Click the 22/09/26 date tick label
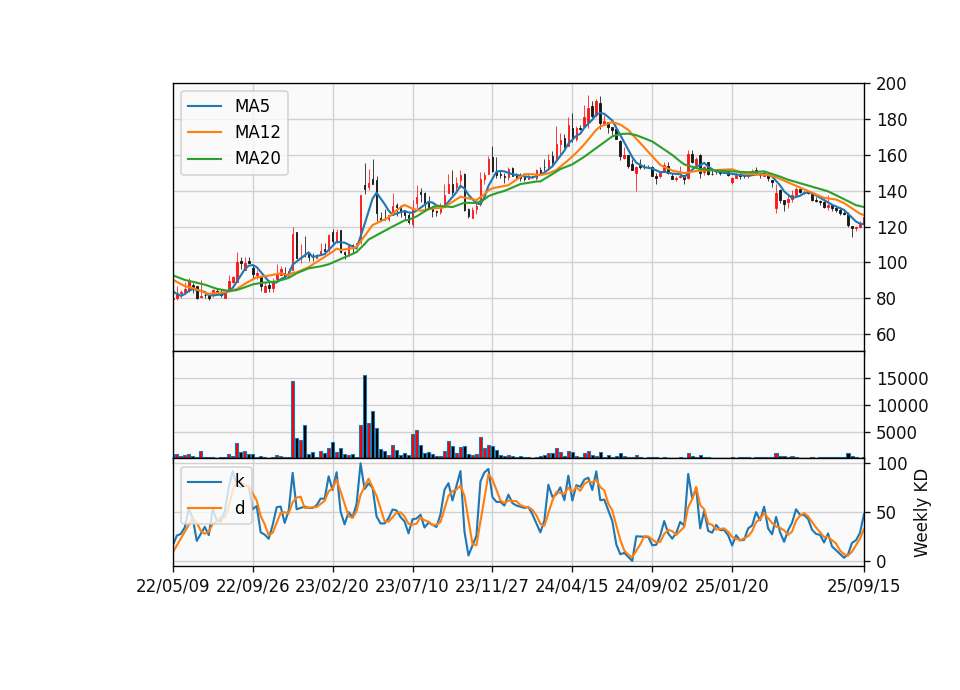Viewport: 960px width, 690px height. tap(253, 586)
